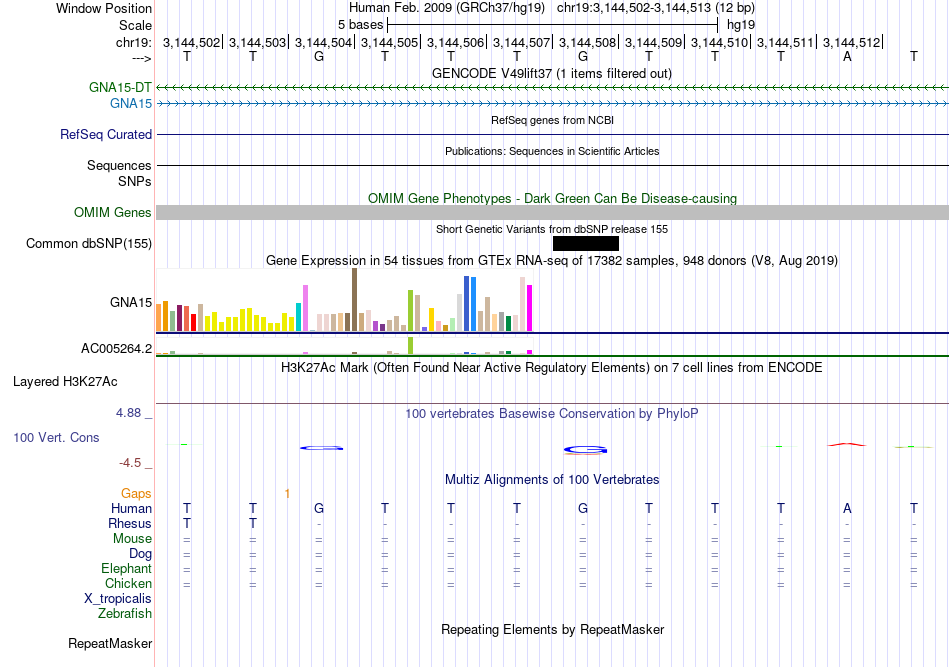Image resolution: width=950 pixels, height=667 pixels.
Task: Select the Rhesus alignment row label
Action: (x=130, y=523)
